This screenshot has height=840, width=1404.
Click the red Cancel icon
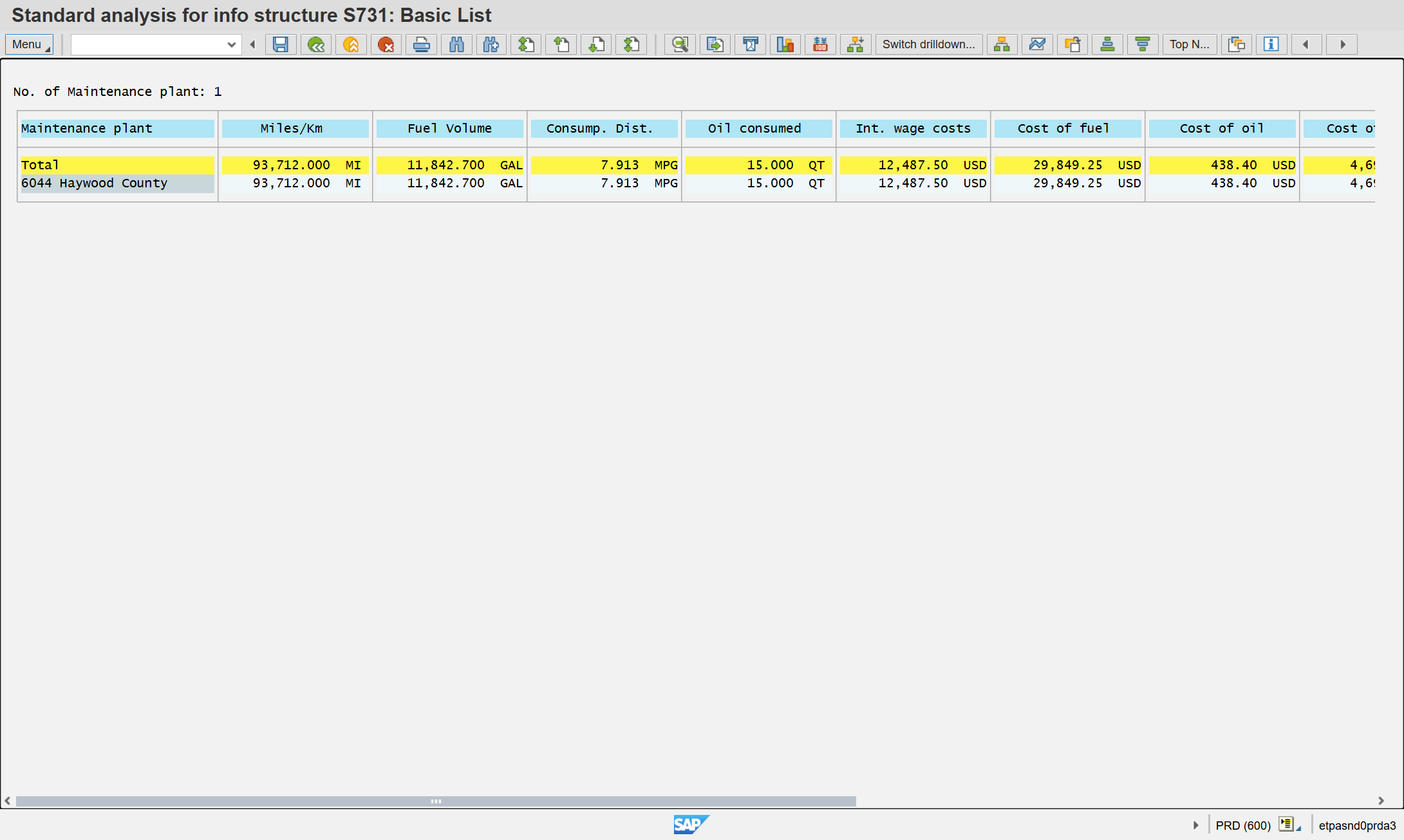point(386,44)
